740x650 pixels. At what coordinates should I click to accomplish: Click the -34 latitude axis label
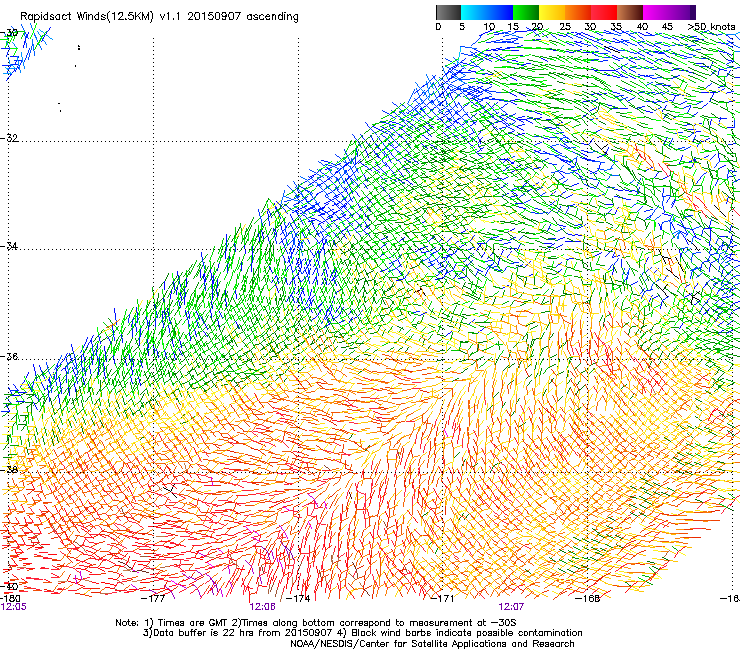pyautogui.click(x=9, y=246)
